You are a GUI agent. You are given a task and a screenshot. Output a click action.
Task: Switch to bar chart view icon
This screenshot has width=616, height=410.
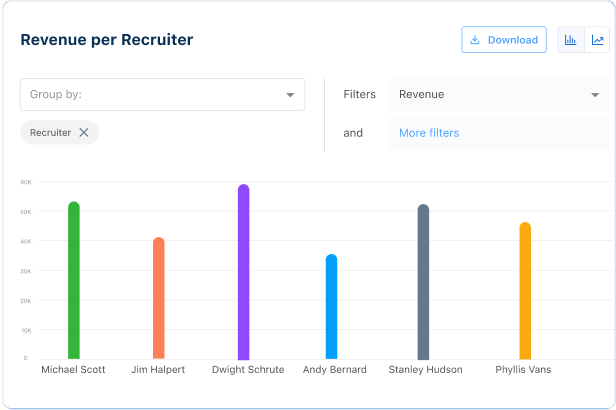pos(571,40)
